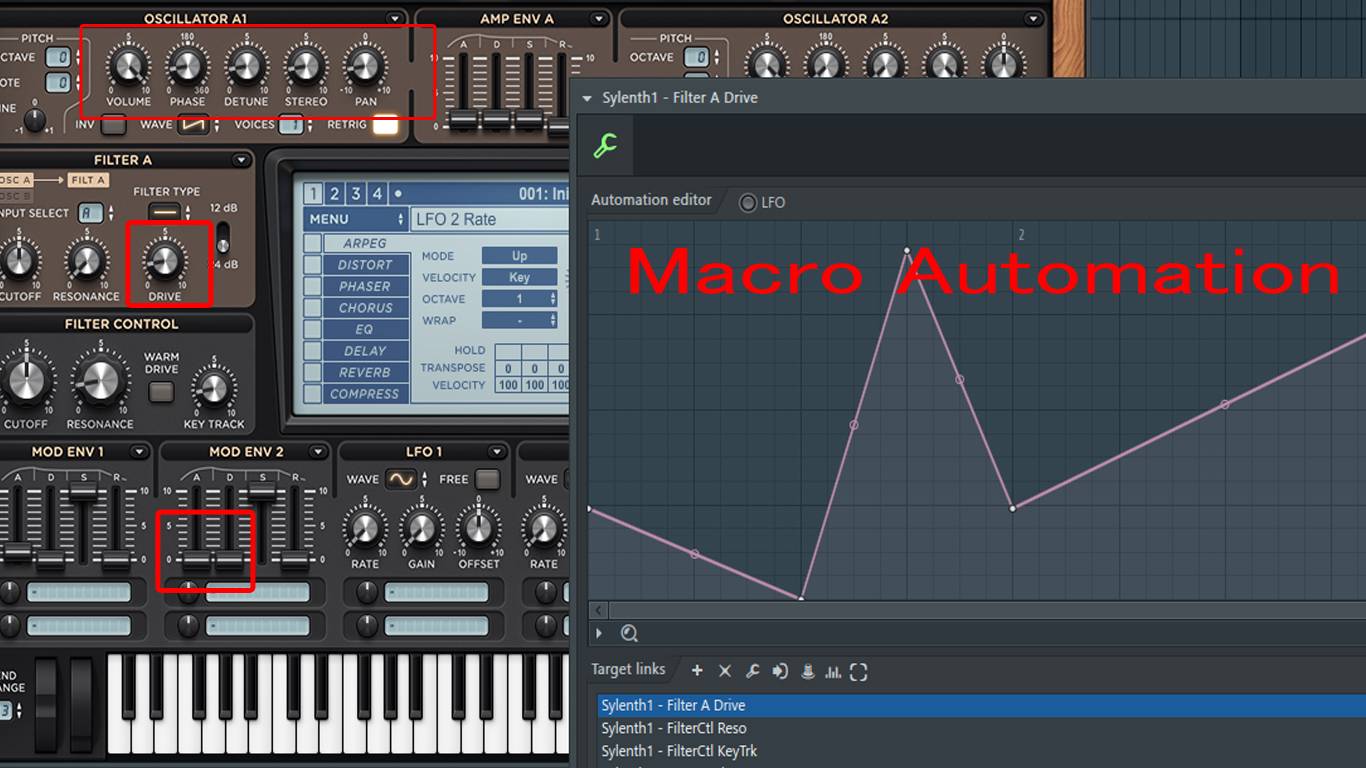Click the zoom magnifier below the automation graph
This screenshot has height=768, width=1366.
click(x=629, y=633)
